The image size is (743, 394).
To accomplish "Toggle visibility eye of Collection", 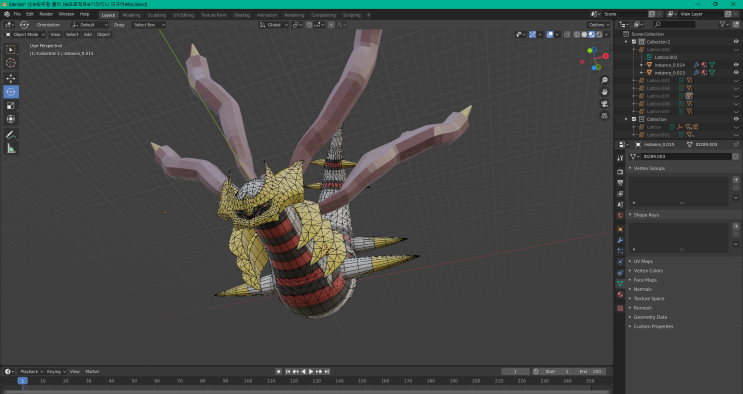I will click(x=736, y=119).
